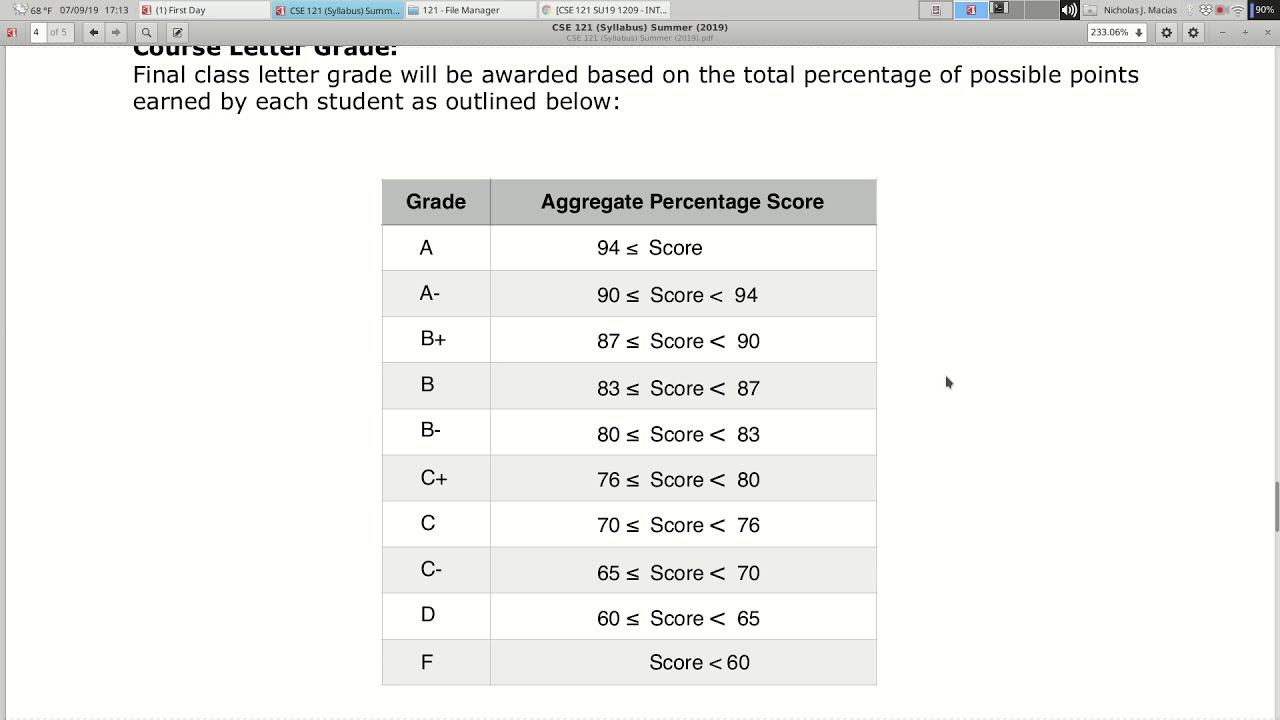The image size is (1280, 720).
Task: Click the red recording indicator icon
Action: coord(1221,10)
